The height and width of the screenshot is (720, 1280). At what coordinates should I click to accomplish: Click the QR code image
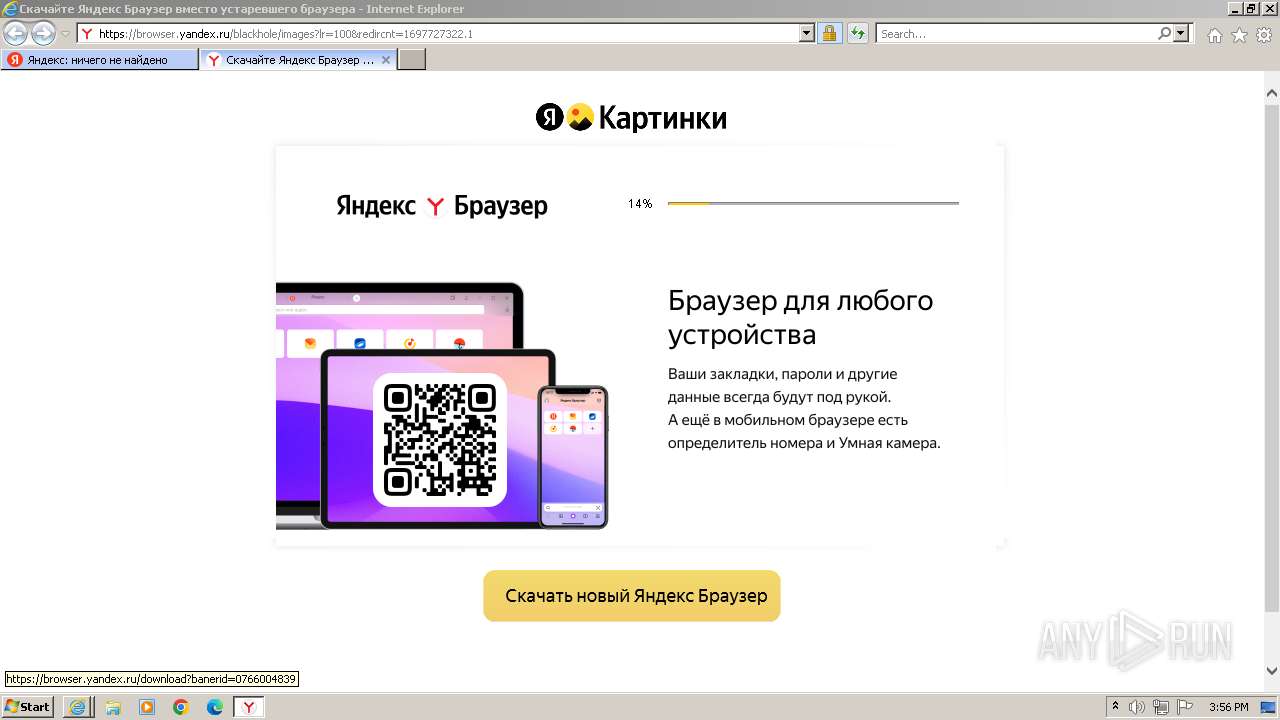tap(440, 440)
